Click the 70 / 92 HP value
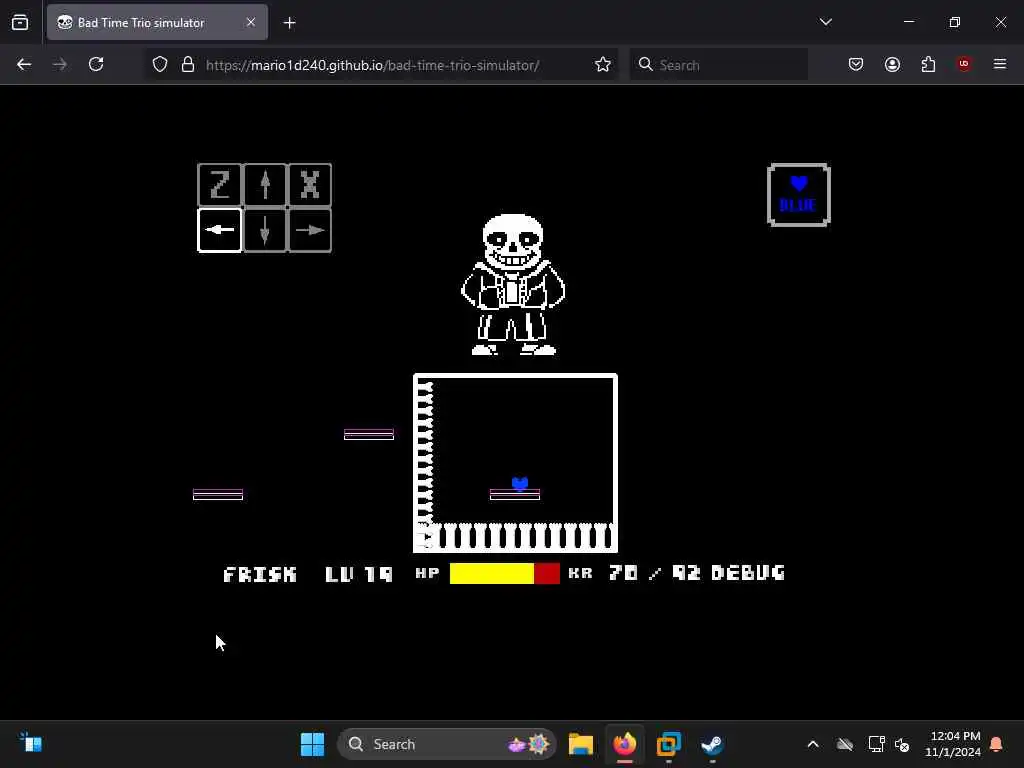Screen dimensions: 1024x768 click(654, 573)
